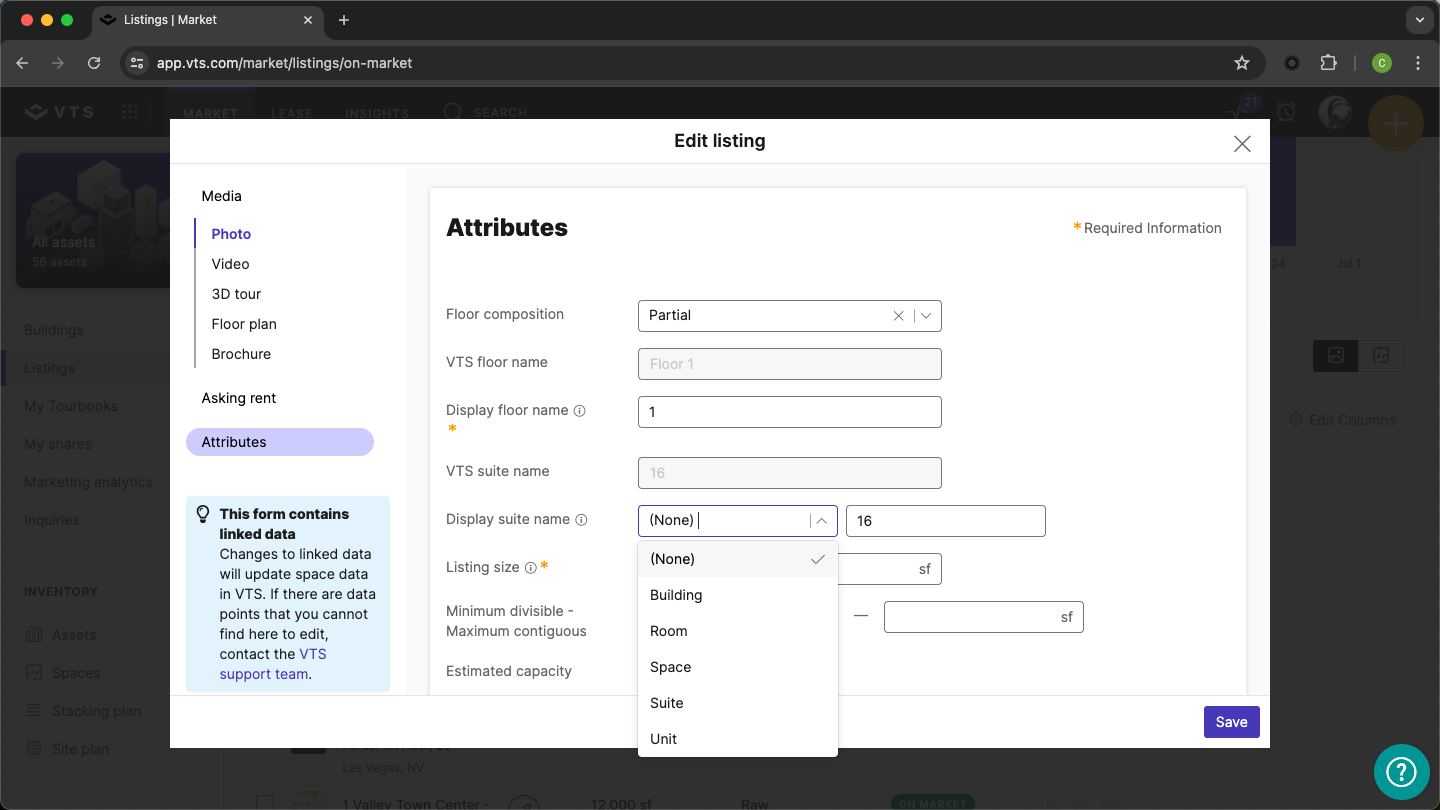Select the checked (None) option
The height and width of the screenshot is (810, 1440).
[672, 559]
